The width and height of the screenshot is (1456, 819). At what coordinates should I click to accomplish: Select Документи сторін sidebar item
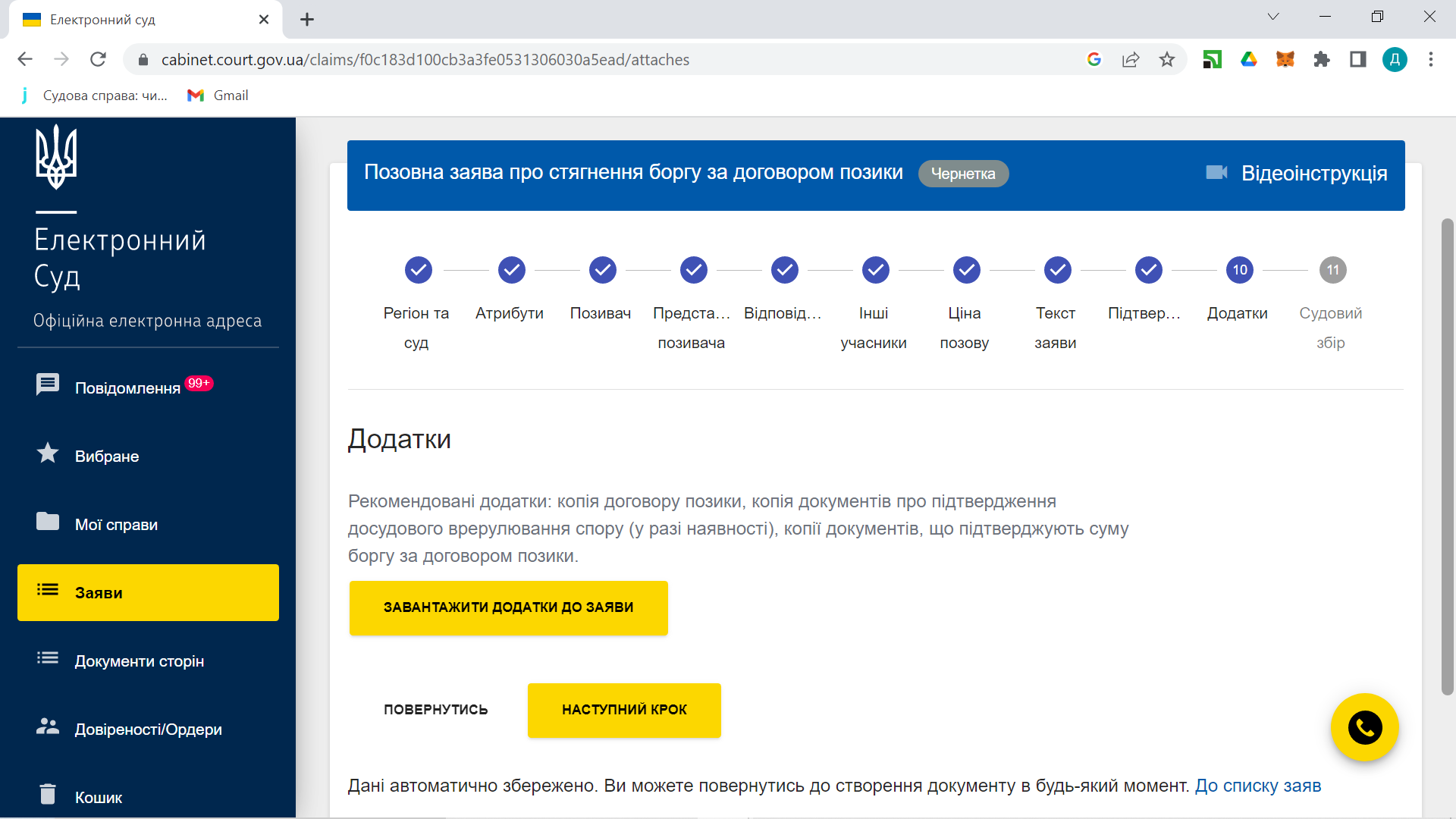[139, 661]
